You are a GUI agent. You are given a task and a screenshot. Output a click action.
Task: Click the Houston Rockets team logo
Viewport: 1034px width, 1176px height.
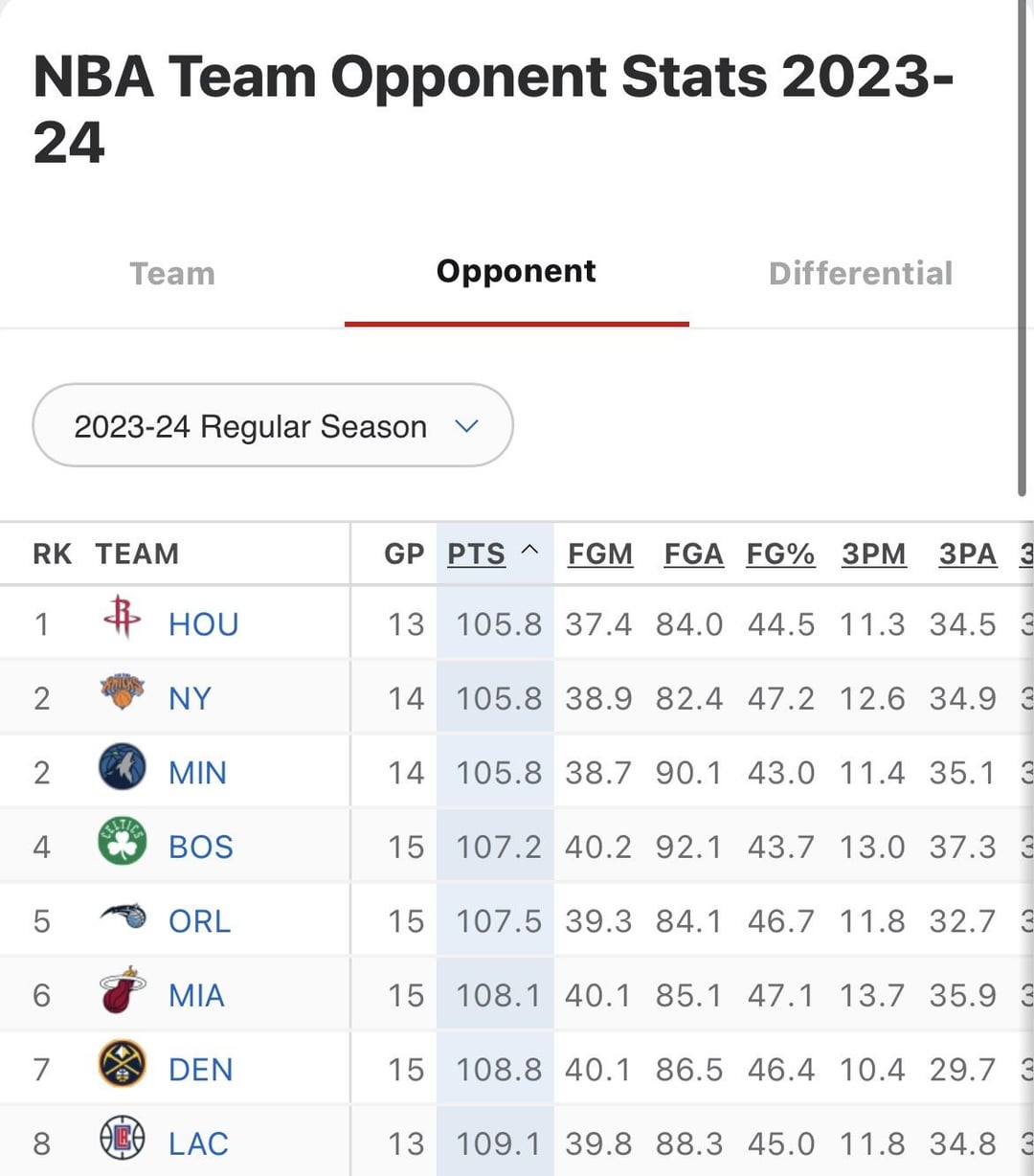coord(122,617)
